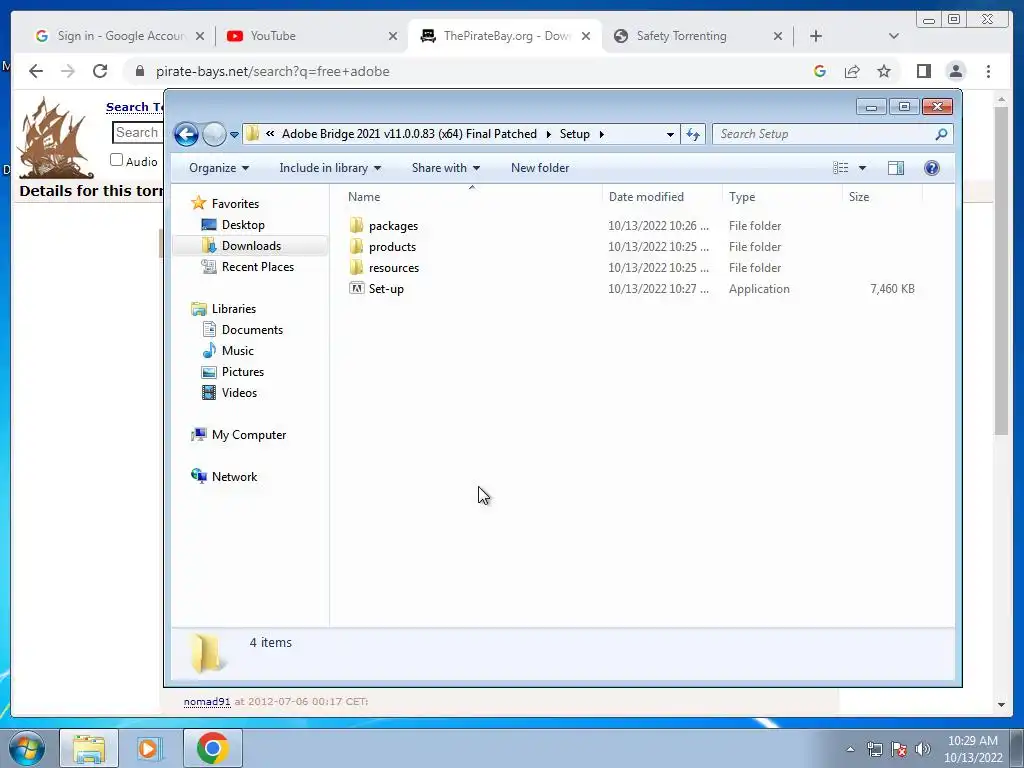The height and width of the screenshot is (768, 1024).
Task: Close the YouTube tab
Action: (x=393, y=36)
